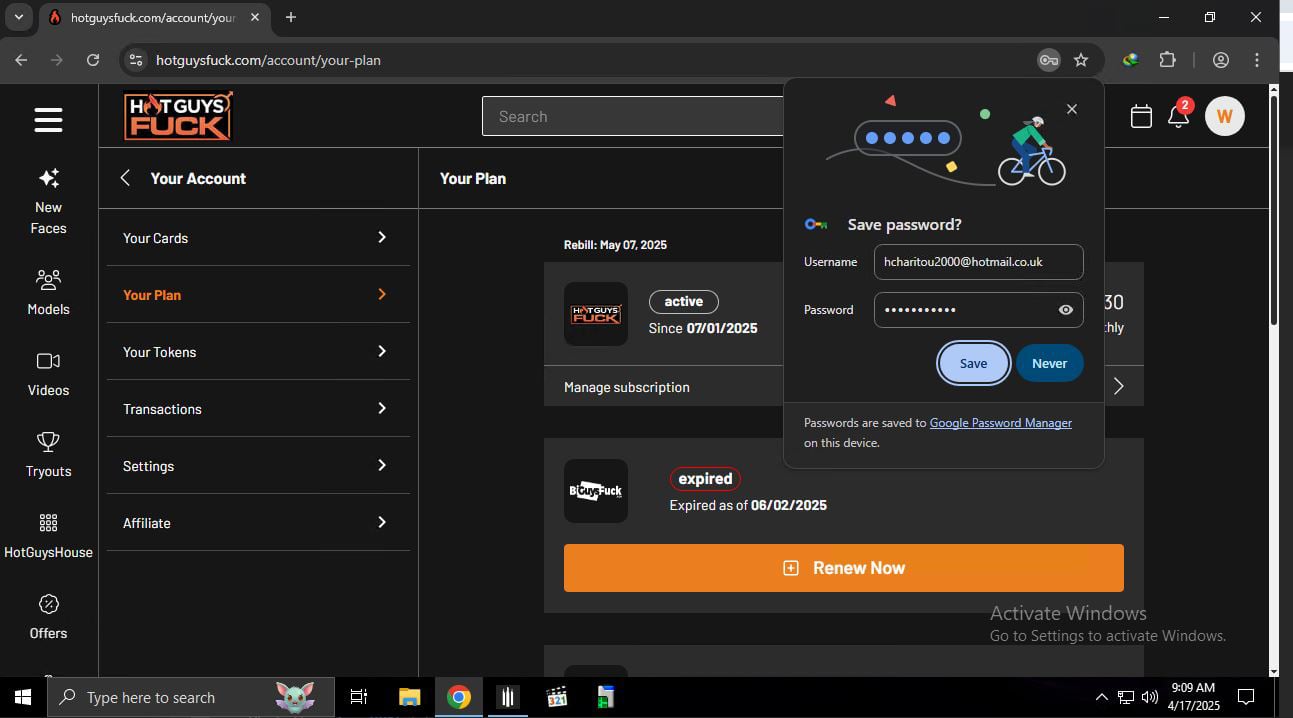Click the Renew Now button
Image resolution: width=1293 pixels, height=718 pixels.
(x=844, y=568)
